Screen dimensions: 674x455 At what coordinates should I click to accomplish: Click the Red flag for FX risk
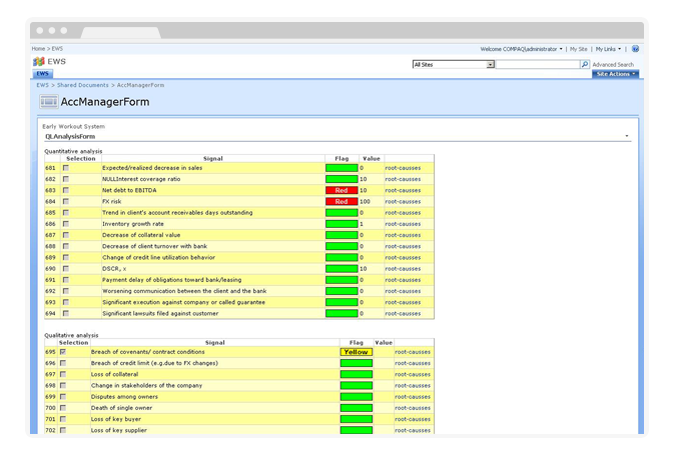[342, 202]
